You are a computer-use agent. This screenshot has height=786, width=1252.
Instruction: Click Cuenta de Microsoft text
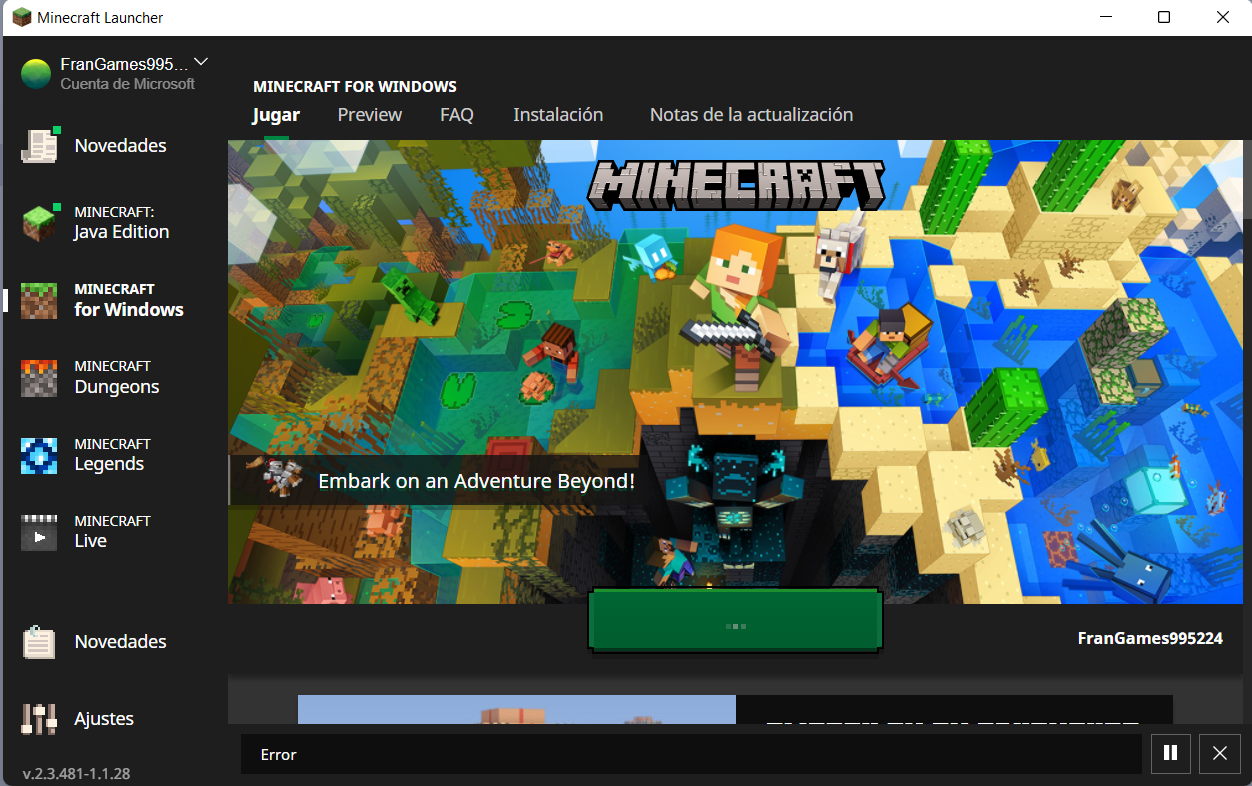[128, 84]
